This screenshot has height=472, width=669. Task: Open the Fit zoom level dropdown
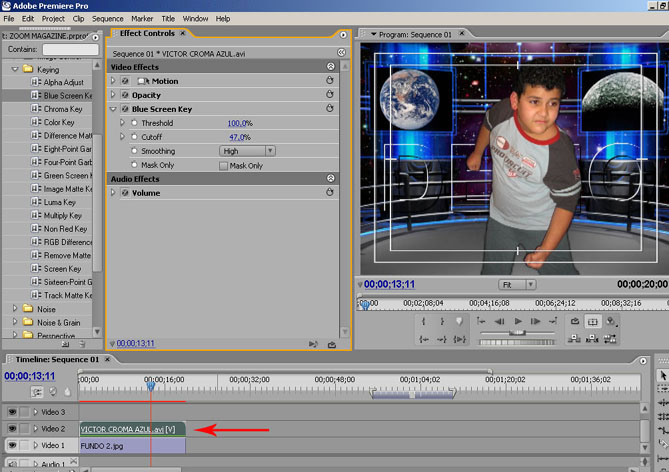tap(516, 284)
